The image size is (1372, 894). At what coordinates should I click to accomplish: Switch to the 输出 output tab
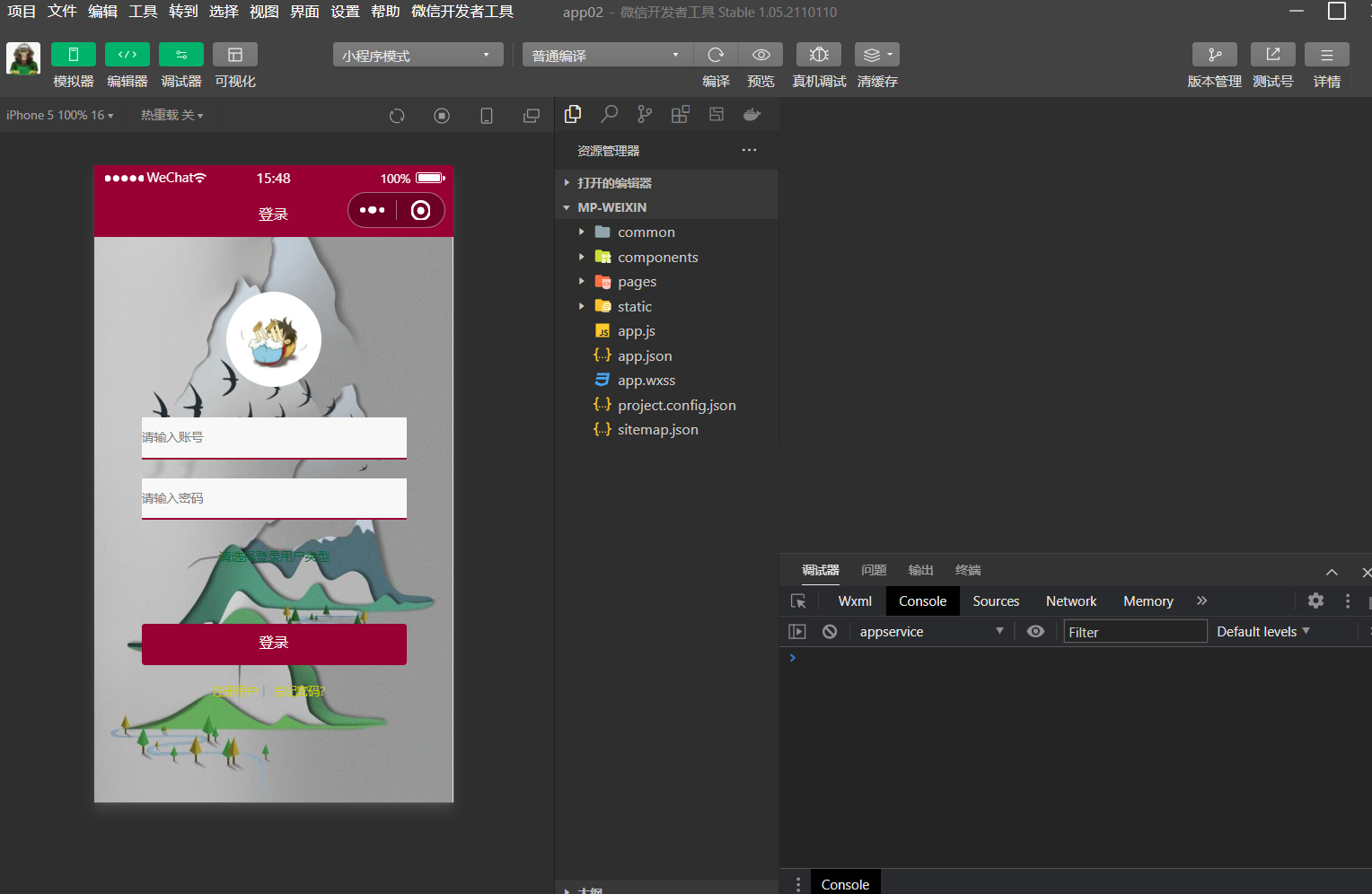(x=920, y=570)
